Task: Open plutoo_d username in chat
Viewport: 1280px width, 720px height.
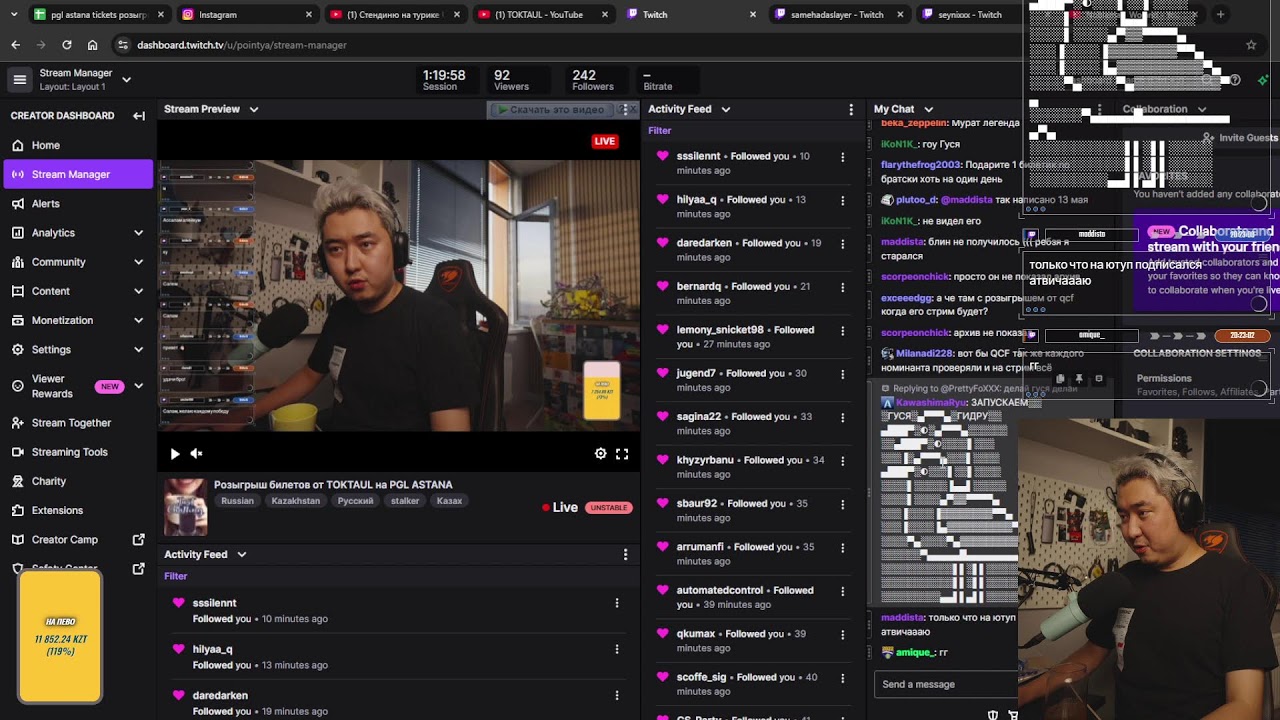Action: coord(916,200)
